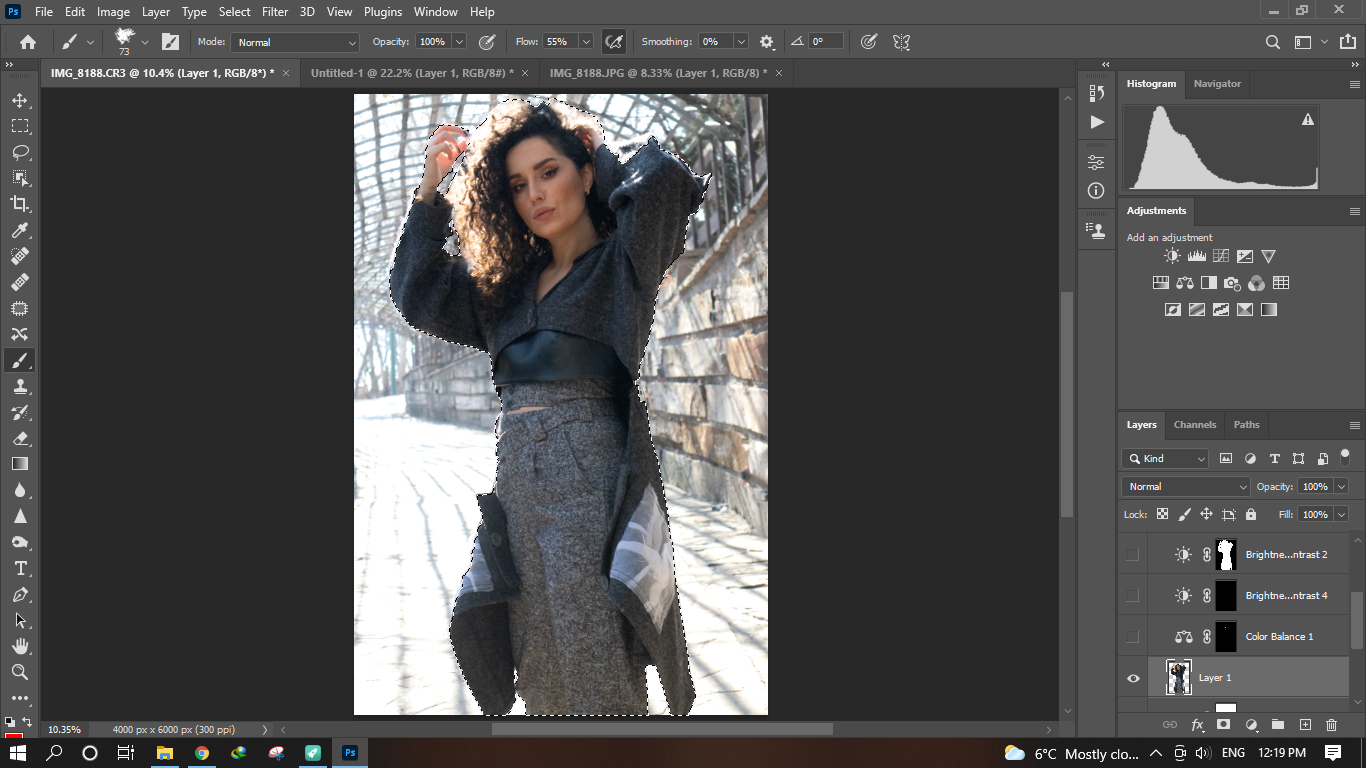Screen dimensions: 1366x768
Task: Open the Brush Preset picker arrow
Action: (x=145, y=42)
